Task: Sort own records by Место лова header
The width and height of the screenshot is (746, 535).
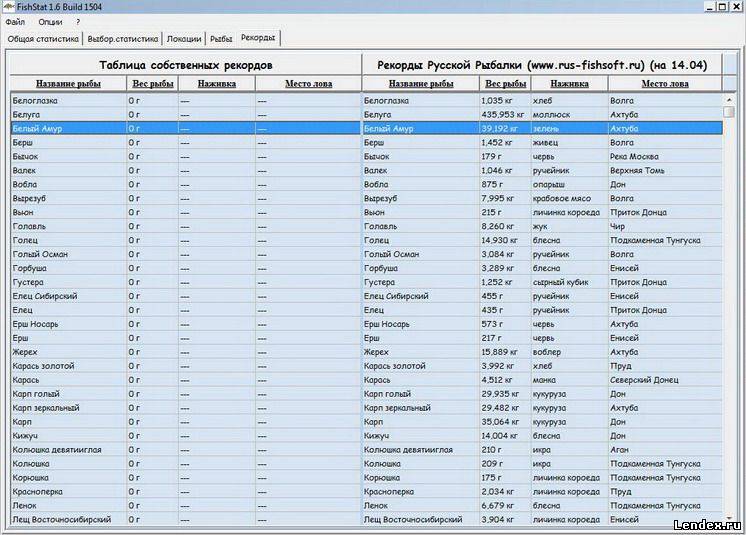Action: click(x=308, y=84)
